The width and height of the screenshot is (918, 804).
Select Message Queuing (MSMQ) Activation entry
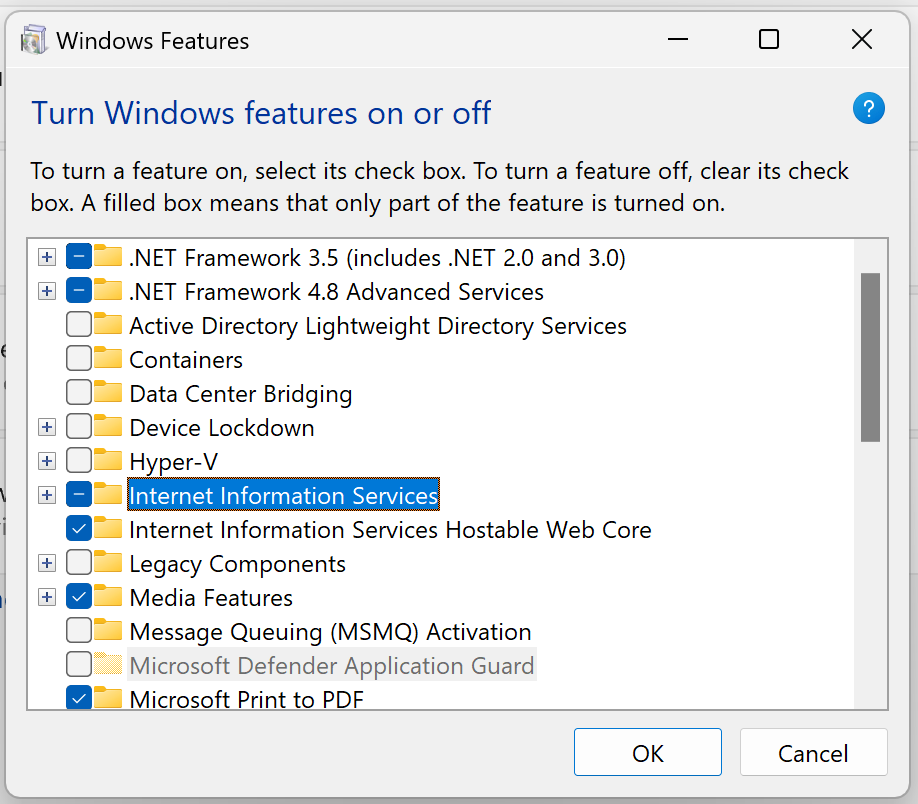330,631
